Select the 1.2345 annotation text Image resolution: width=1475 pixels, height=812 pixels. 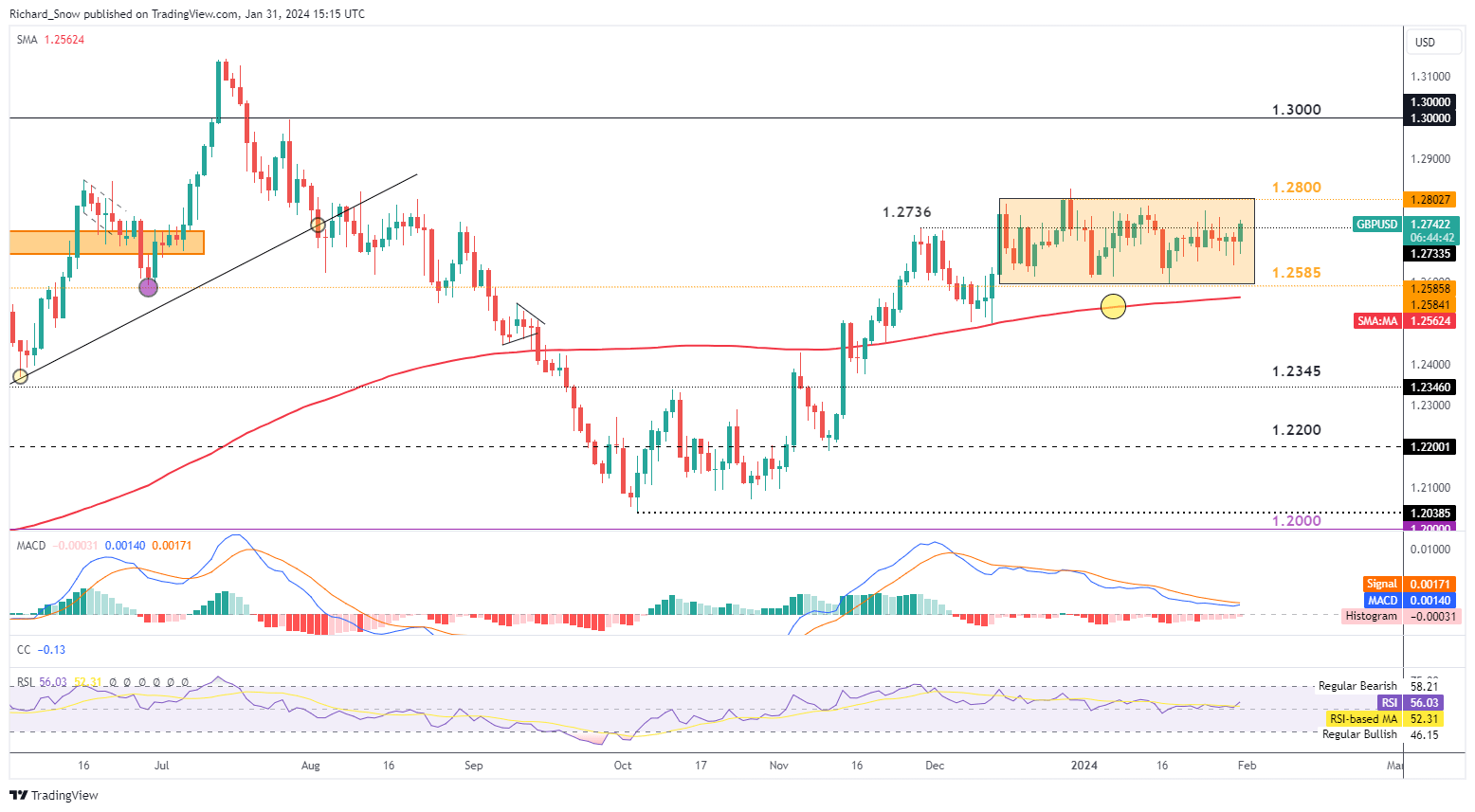point(1296,371)
